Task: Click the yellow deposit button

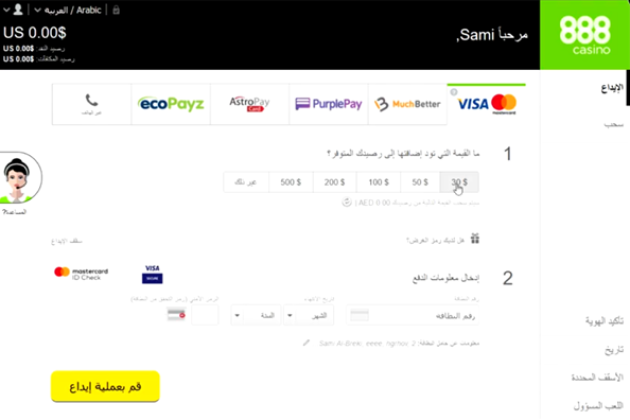Action: 105,386
